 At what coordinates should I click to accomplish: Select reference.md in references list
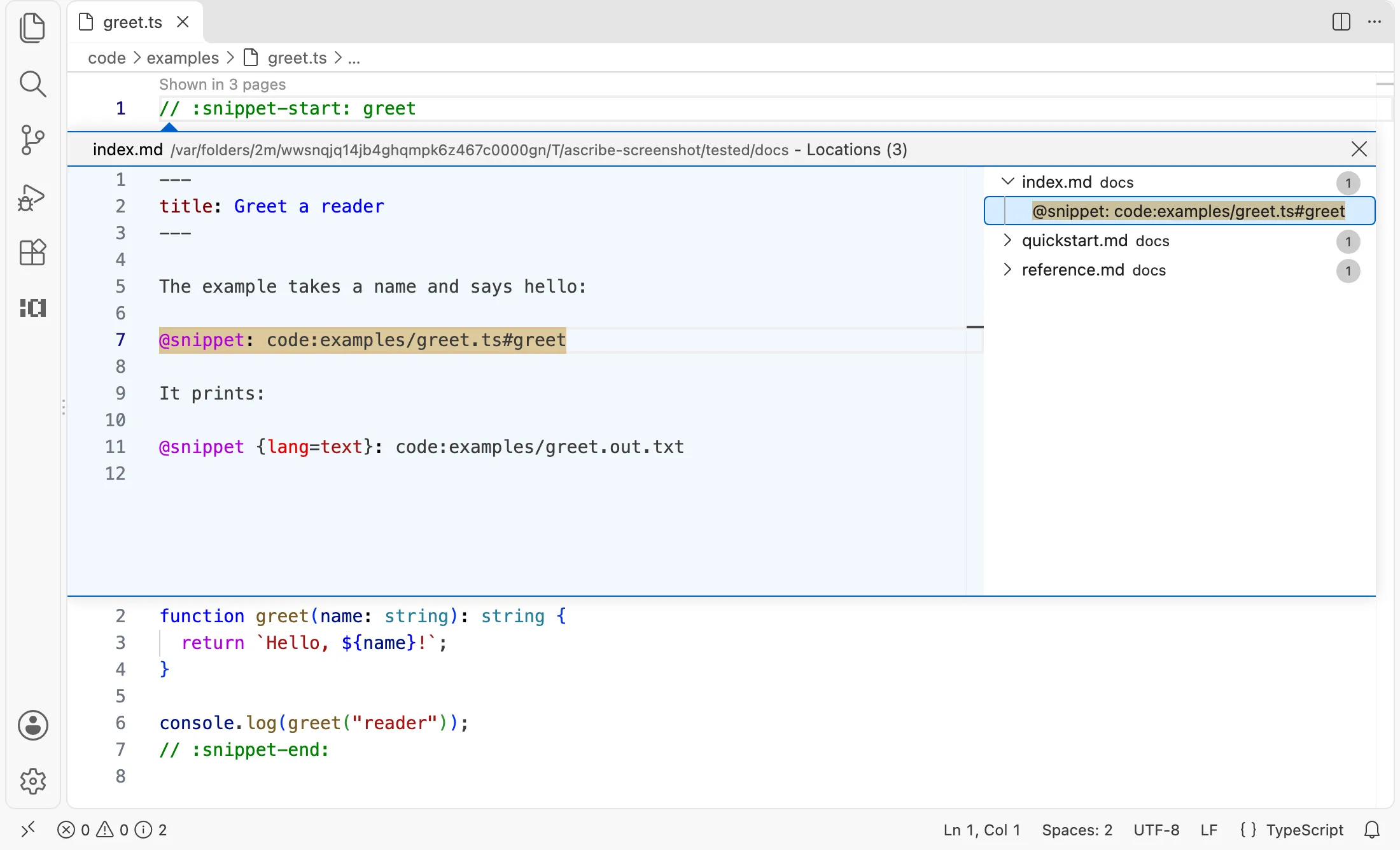click(x=1180, y=270)
